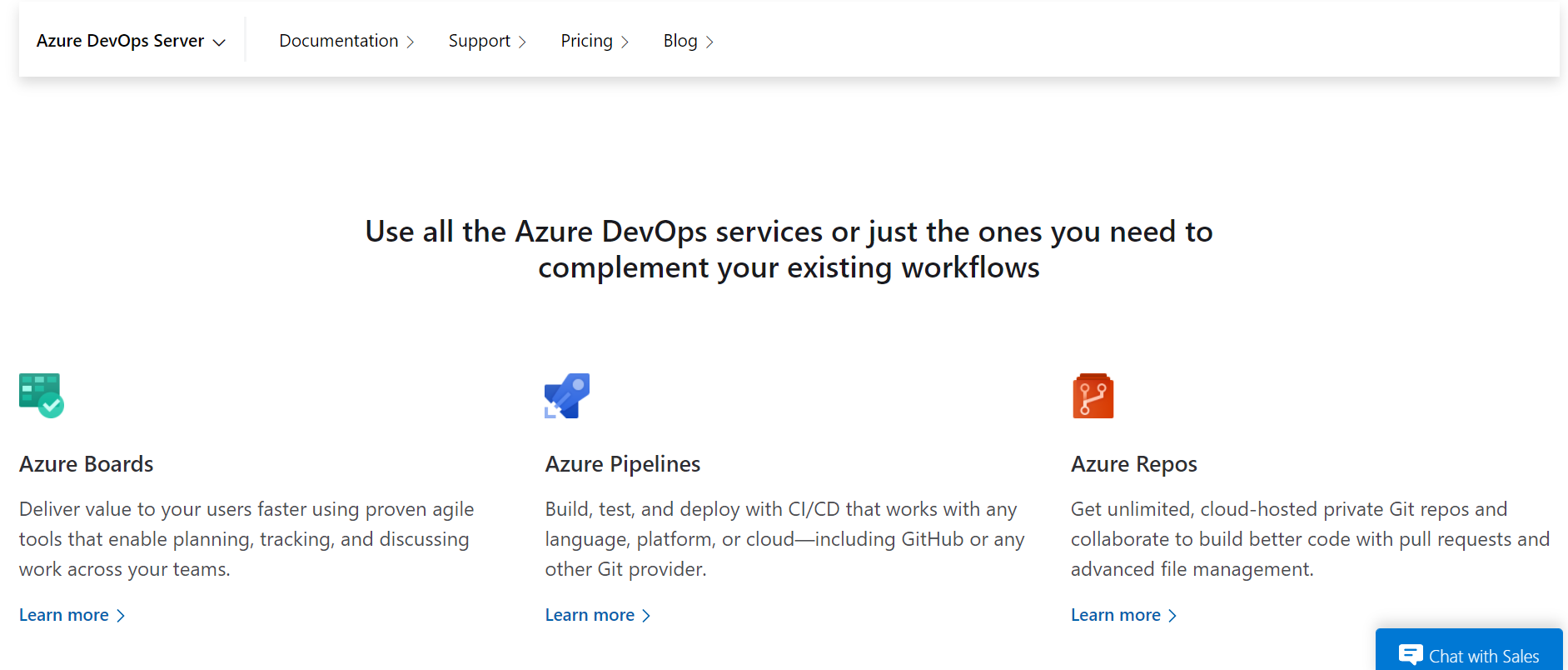Expand the Azure DevOps Server dropdown
The image size is (1568, 670).
[131, 41]
